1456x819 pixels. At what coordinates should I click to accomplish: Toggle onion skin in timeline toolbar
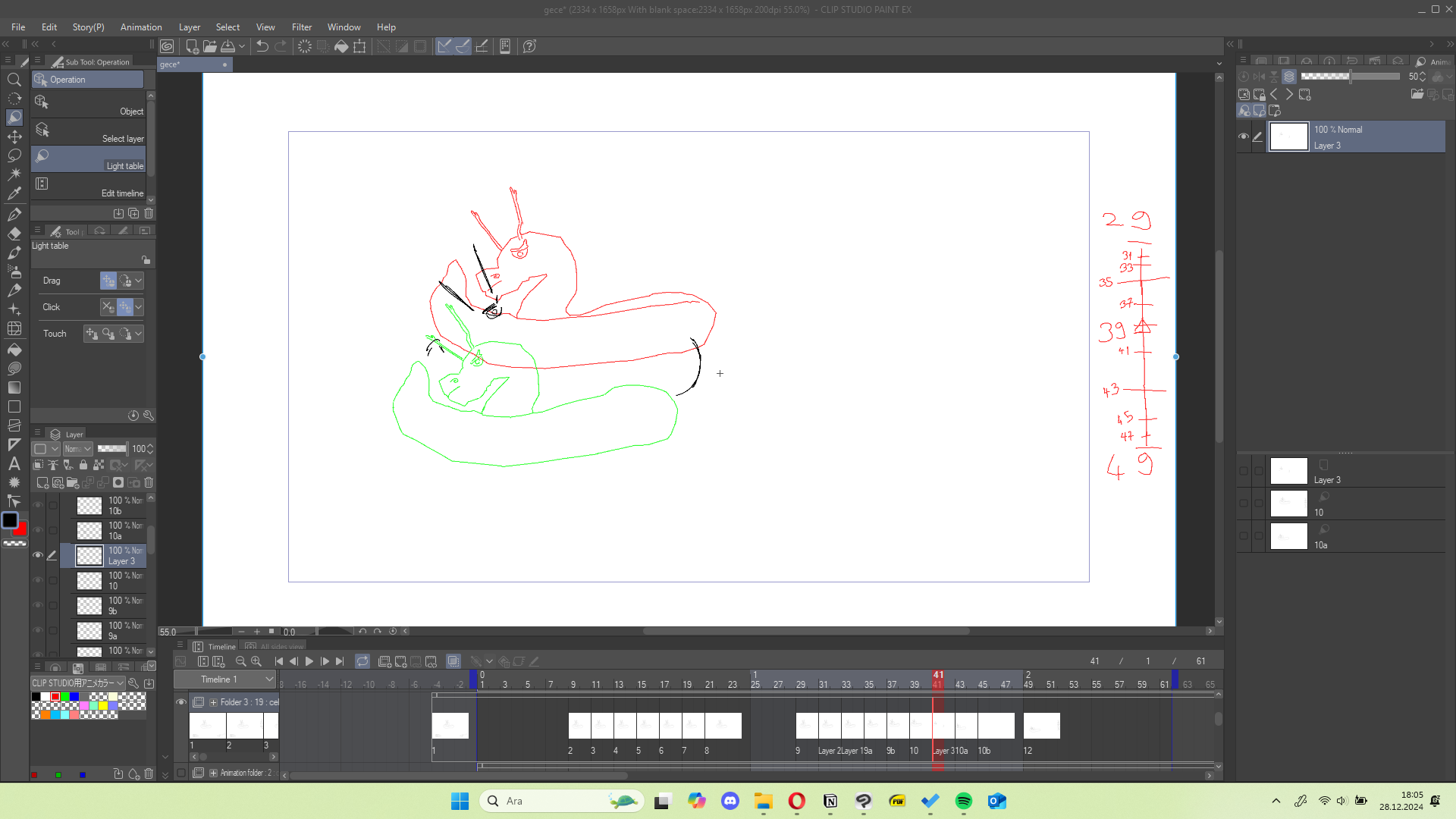pos(453,661)
